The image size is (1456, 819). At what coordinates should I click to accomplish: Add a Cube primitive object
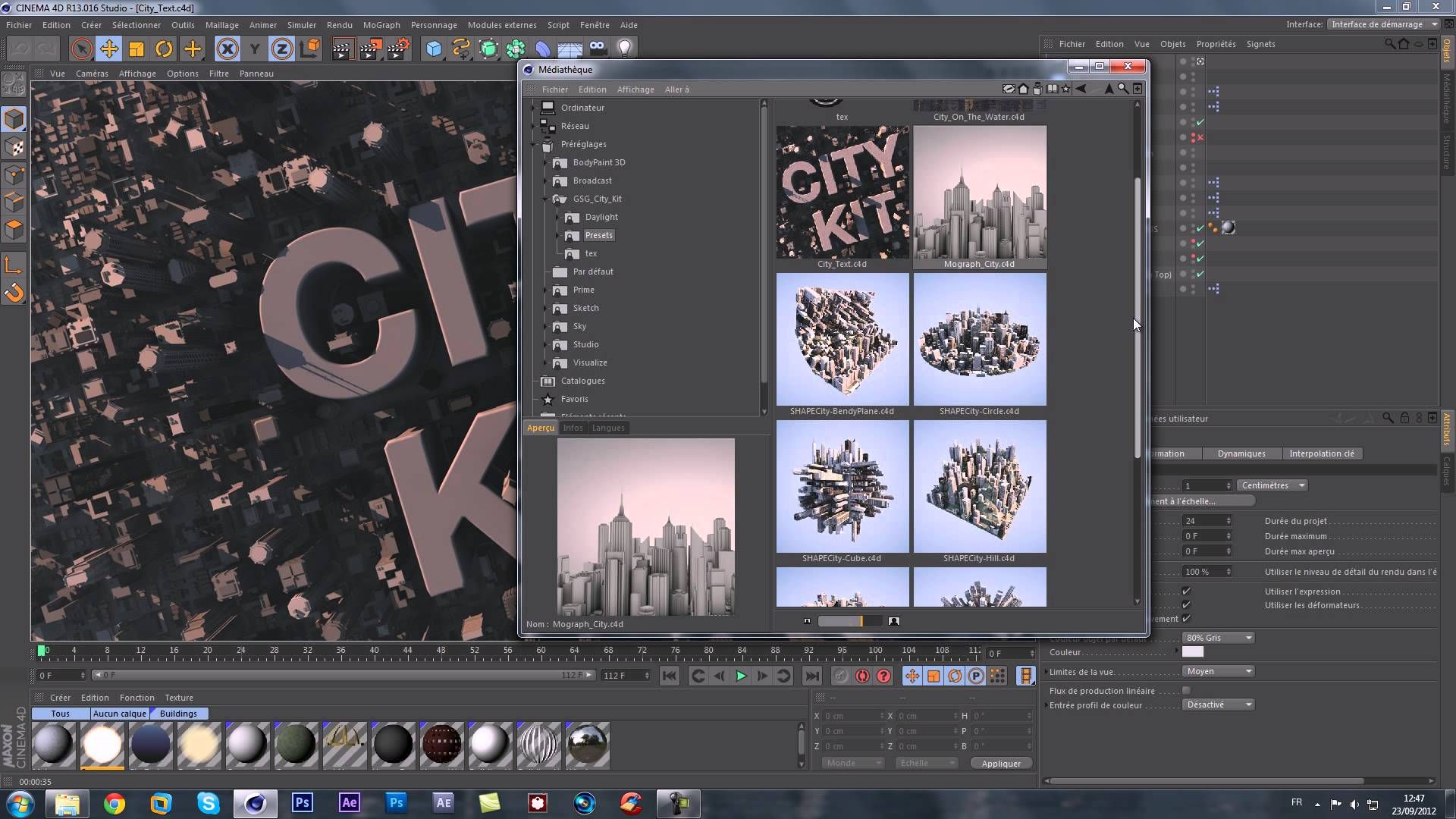click(x=434, y=50)
